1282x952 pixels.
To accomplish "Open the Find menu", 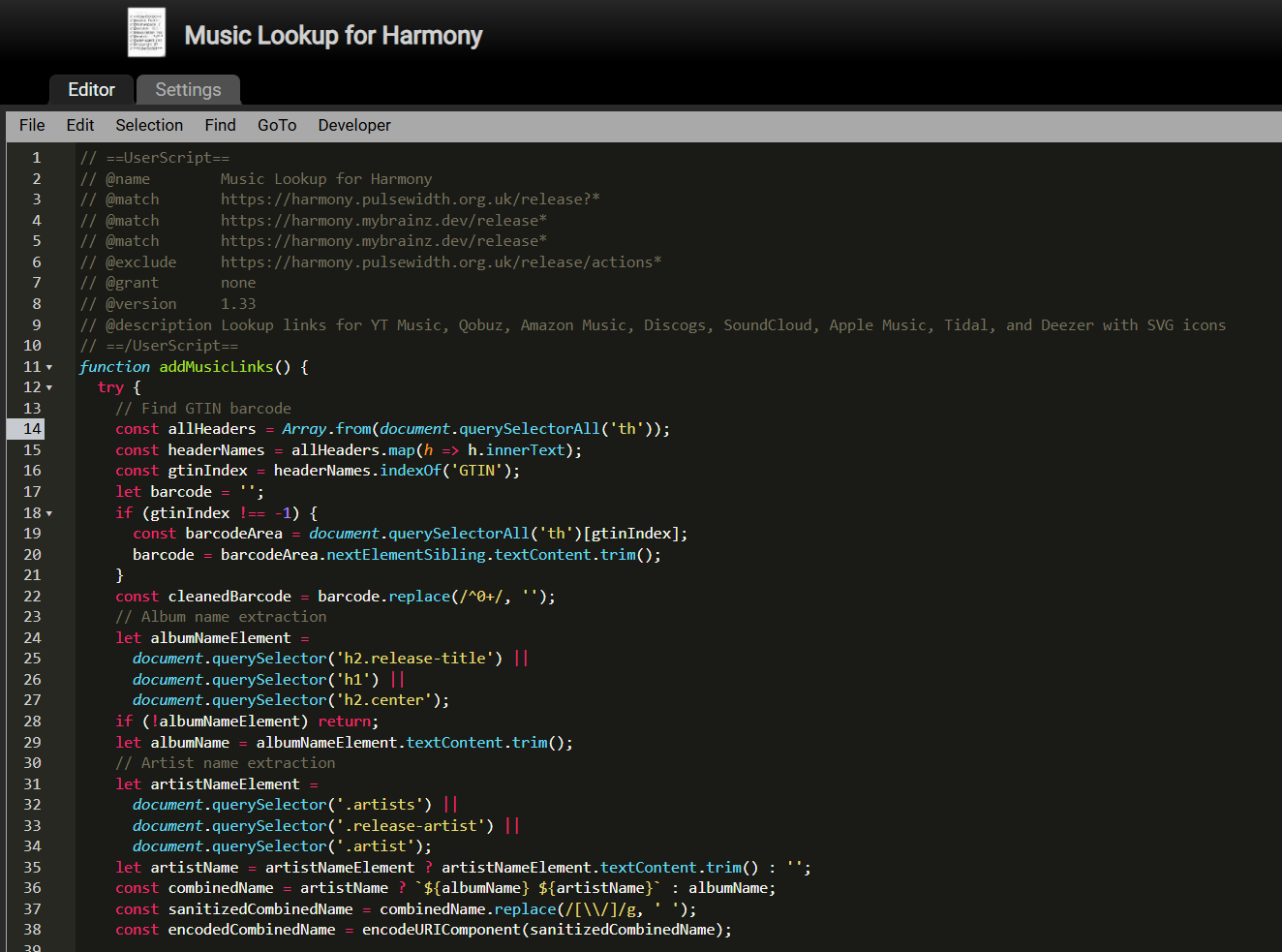I will pos(220,125).
